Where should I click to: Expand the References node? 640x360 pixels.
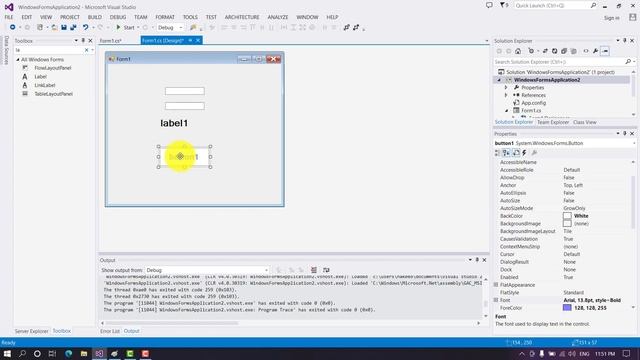[506, 95]
